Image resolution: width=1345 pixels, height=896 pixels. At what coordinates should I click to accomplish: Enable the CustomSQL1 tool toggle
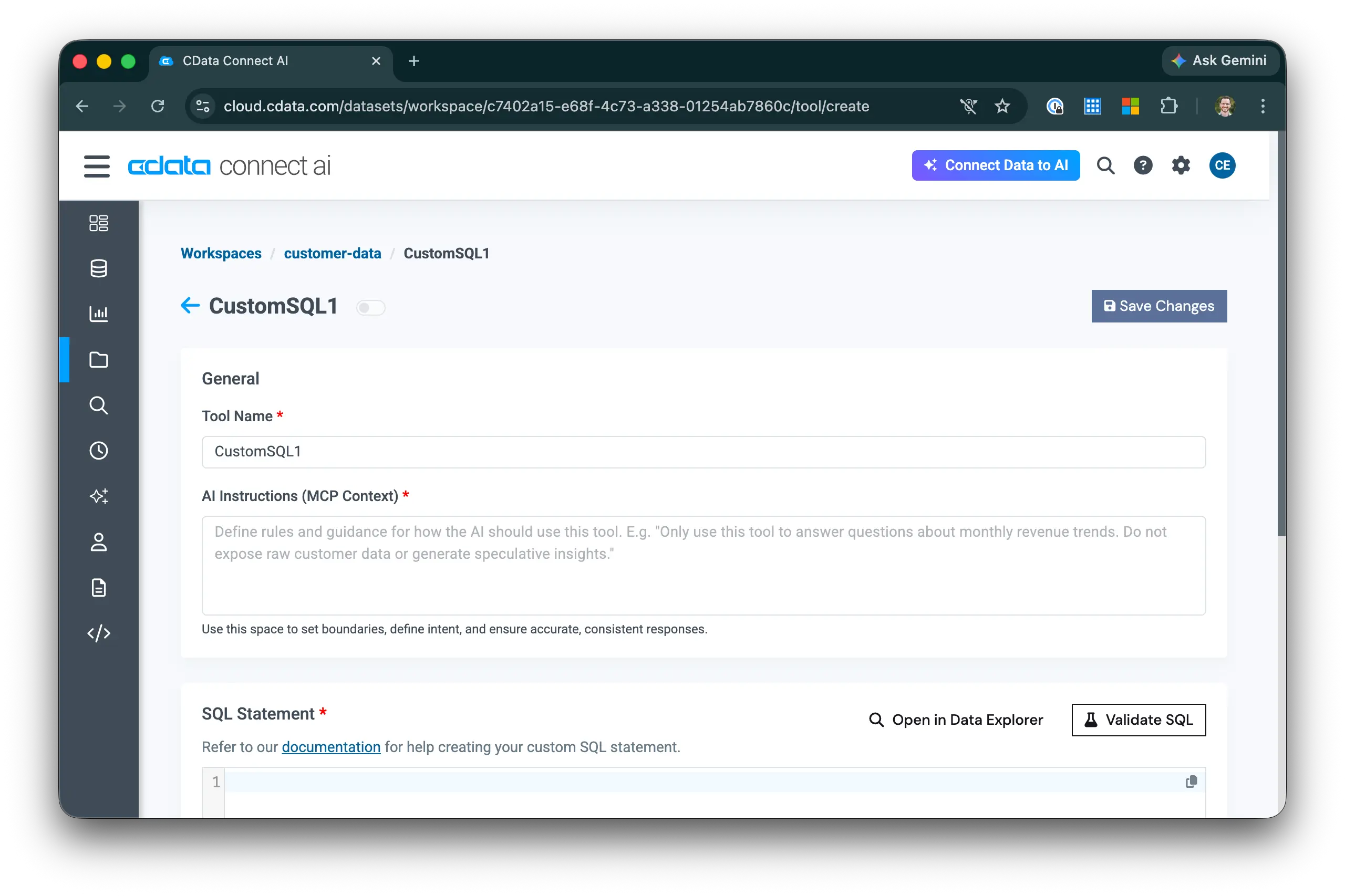coord(370,307)
